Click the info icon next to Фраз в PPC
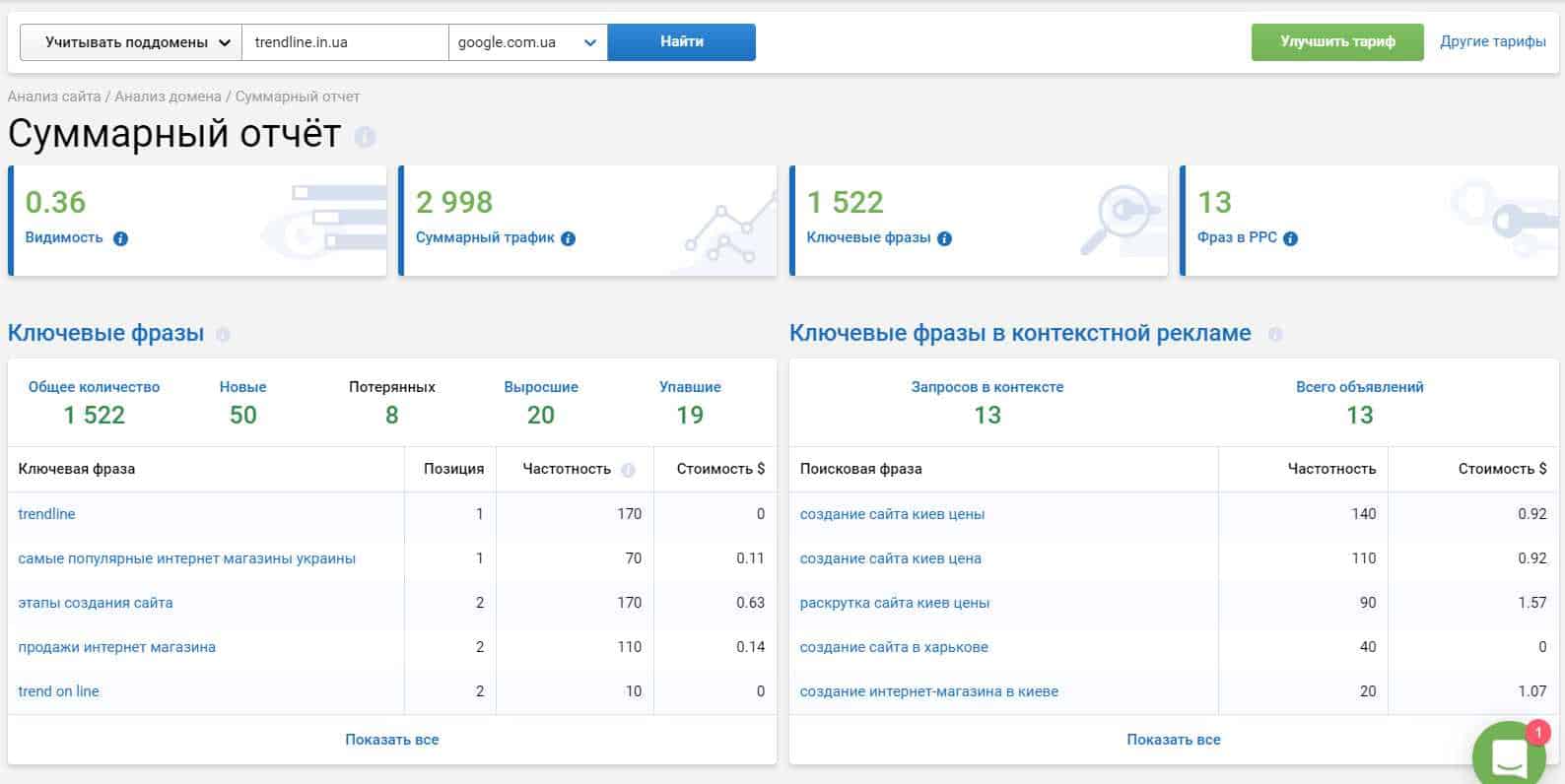The width and height of the screenshot is (1565, 784). [1290, 238]
